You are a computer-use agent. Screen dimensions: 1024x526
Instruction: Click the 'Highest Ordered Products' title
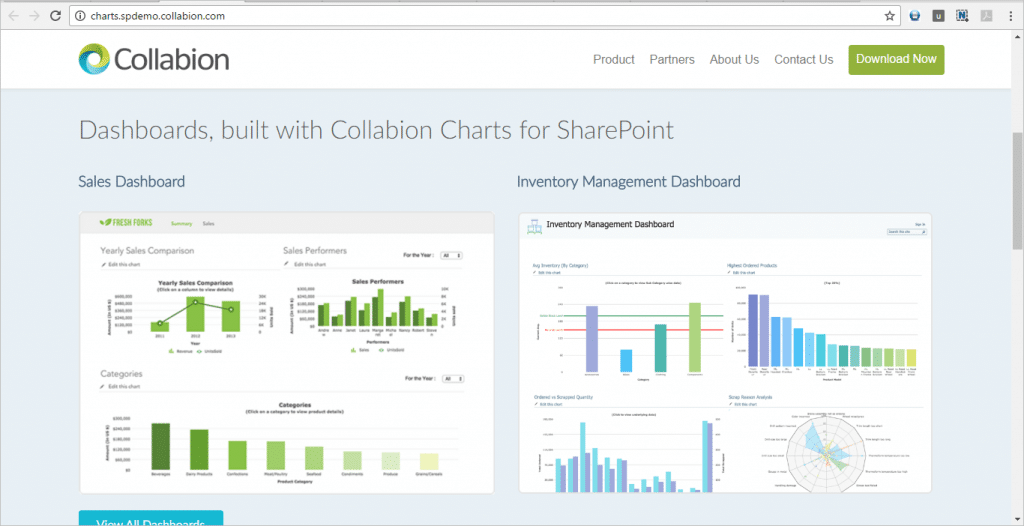coord(752,266)
